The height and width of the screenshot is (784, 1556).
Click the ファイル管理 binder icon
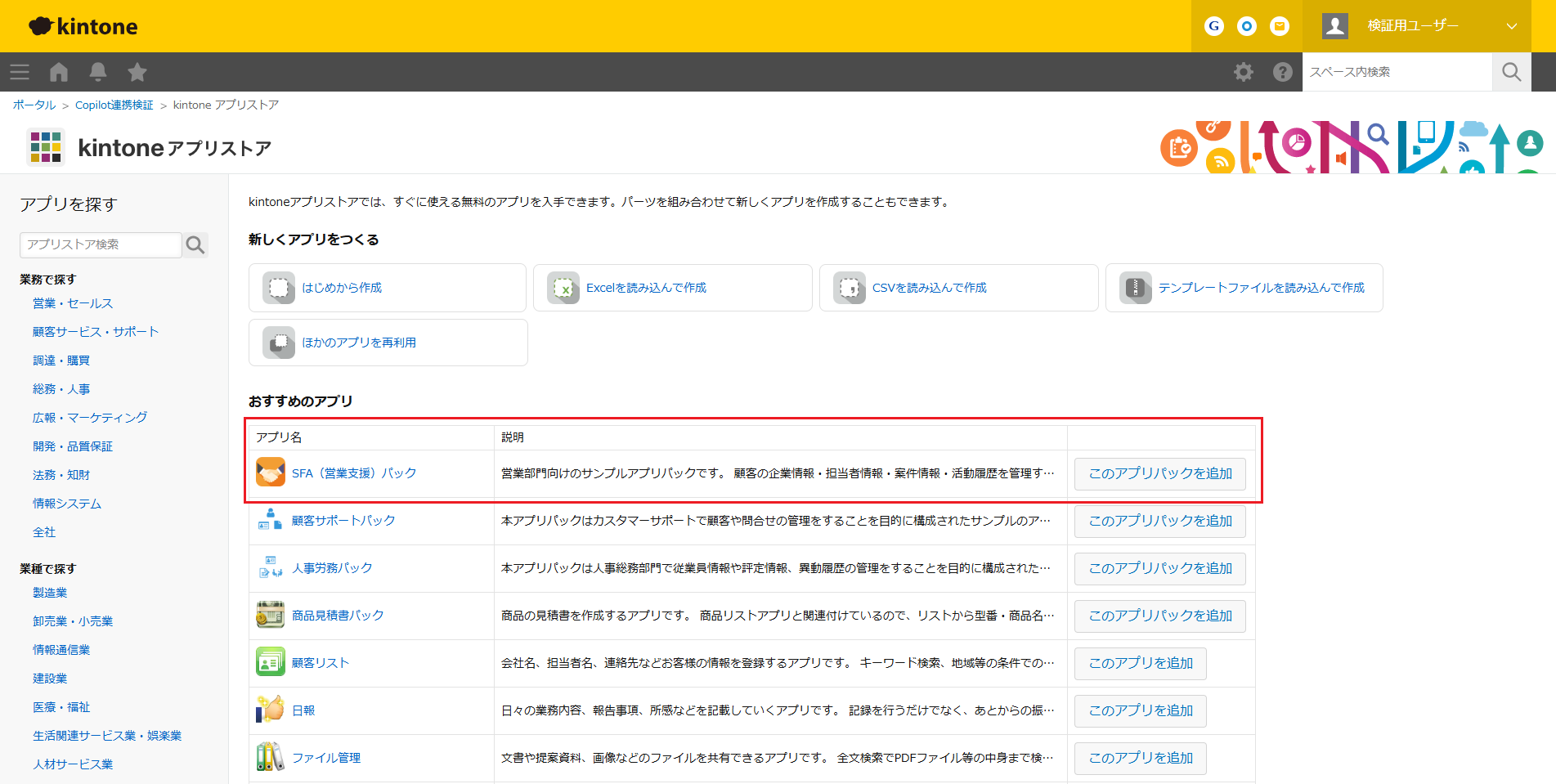(271, 757)
